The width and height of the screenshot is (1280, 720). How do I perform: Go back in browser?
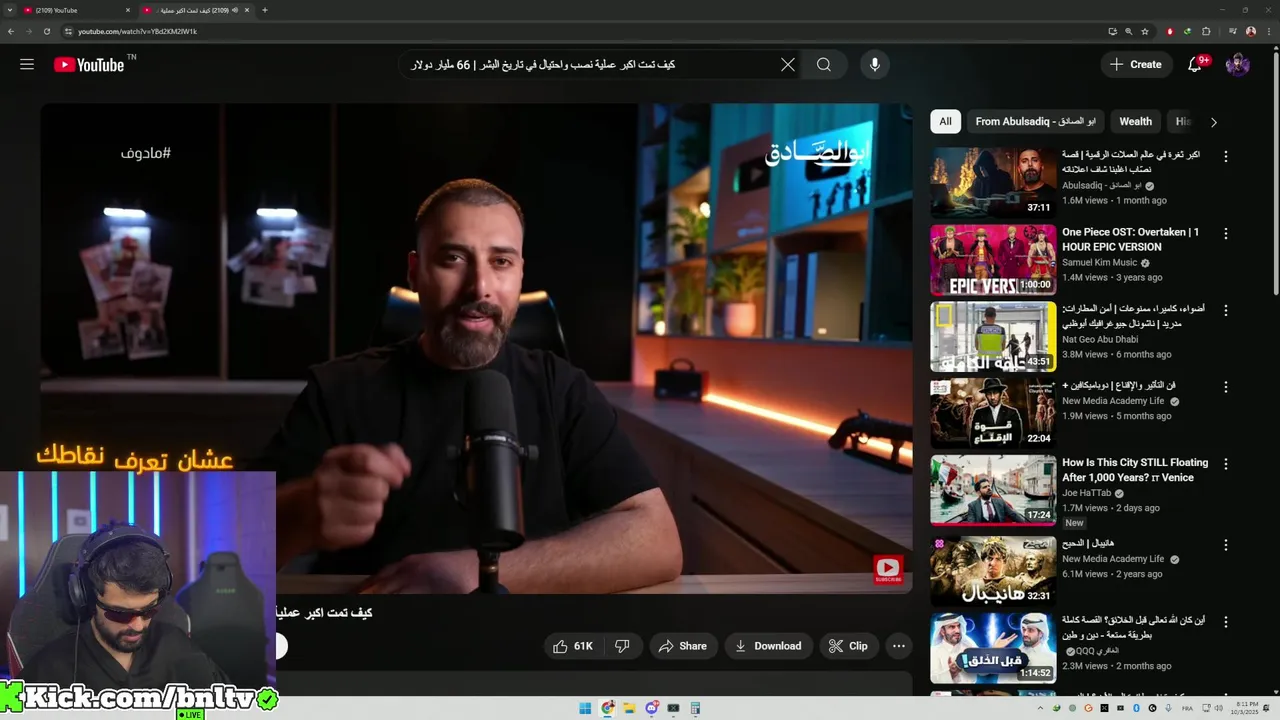[x=10, y=31]
